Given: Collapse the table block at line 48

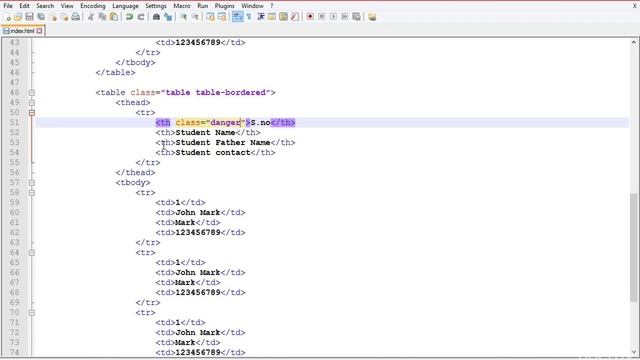Looking at the screenshot, I should [x=32, y=93].
